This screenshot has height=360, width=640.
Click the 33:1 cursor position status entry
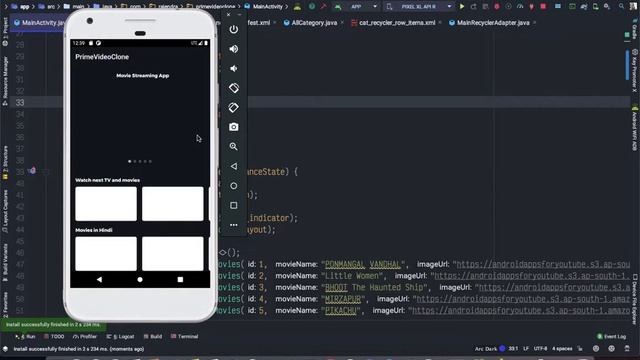pyautogui.click(x=513, y=349)
